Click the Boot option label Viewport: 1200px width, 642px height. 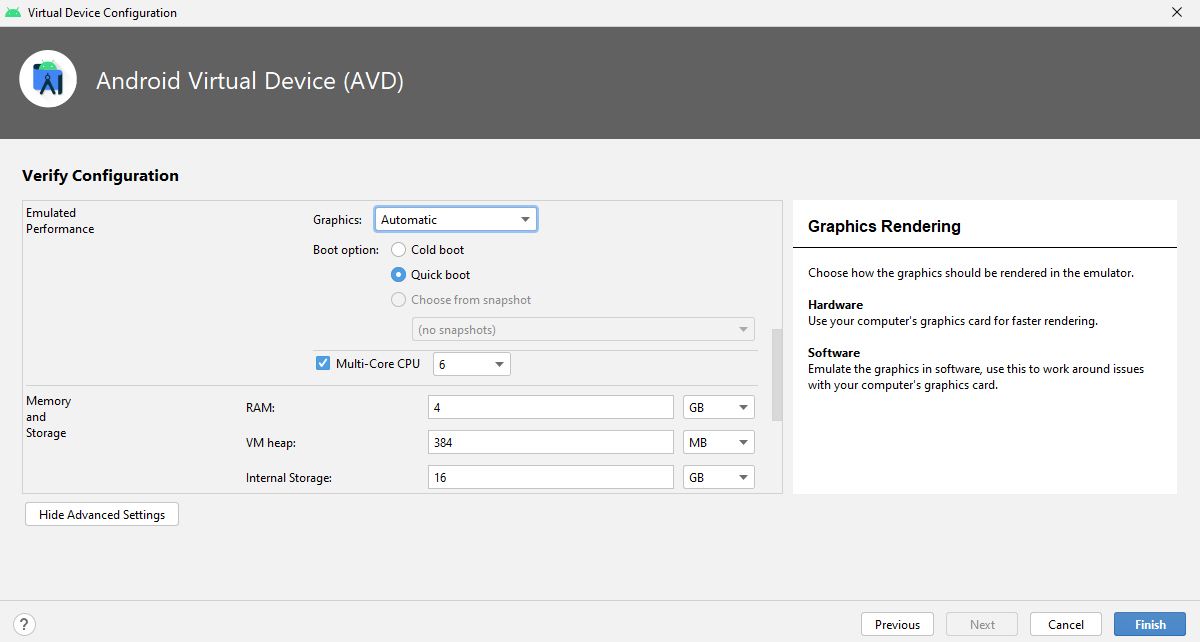pyautogui.click(x=346, y=250)
